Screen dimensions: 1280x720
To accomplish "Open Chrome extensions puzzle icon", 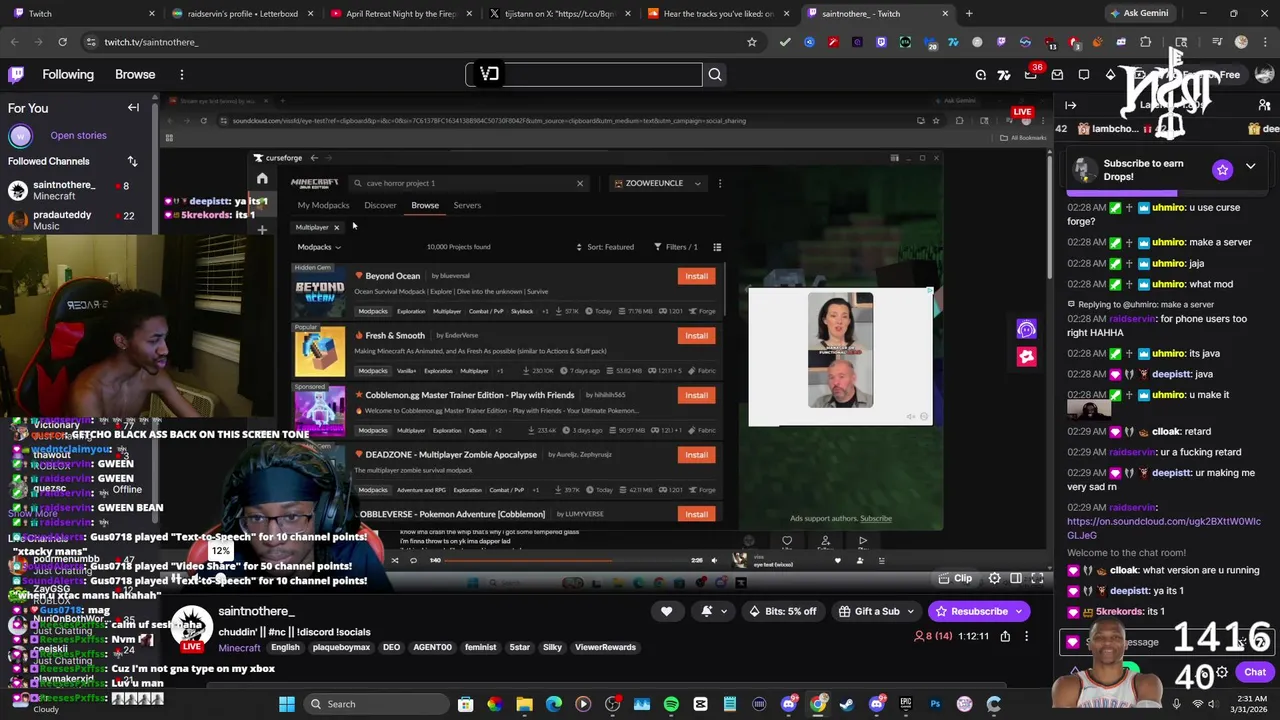I will tap(1144, 42).
